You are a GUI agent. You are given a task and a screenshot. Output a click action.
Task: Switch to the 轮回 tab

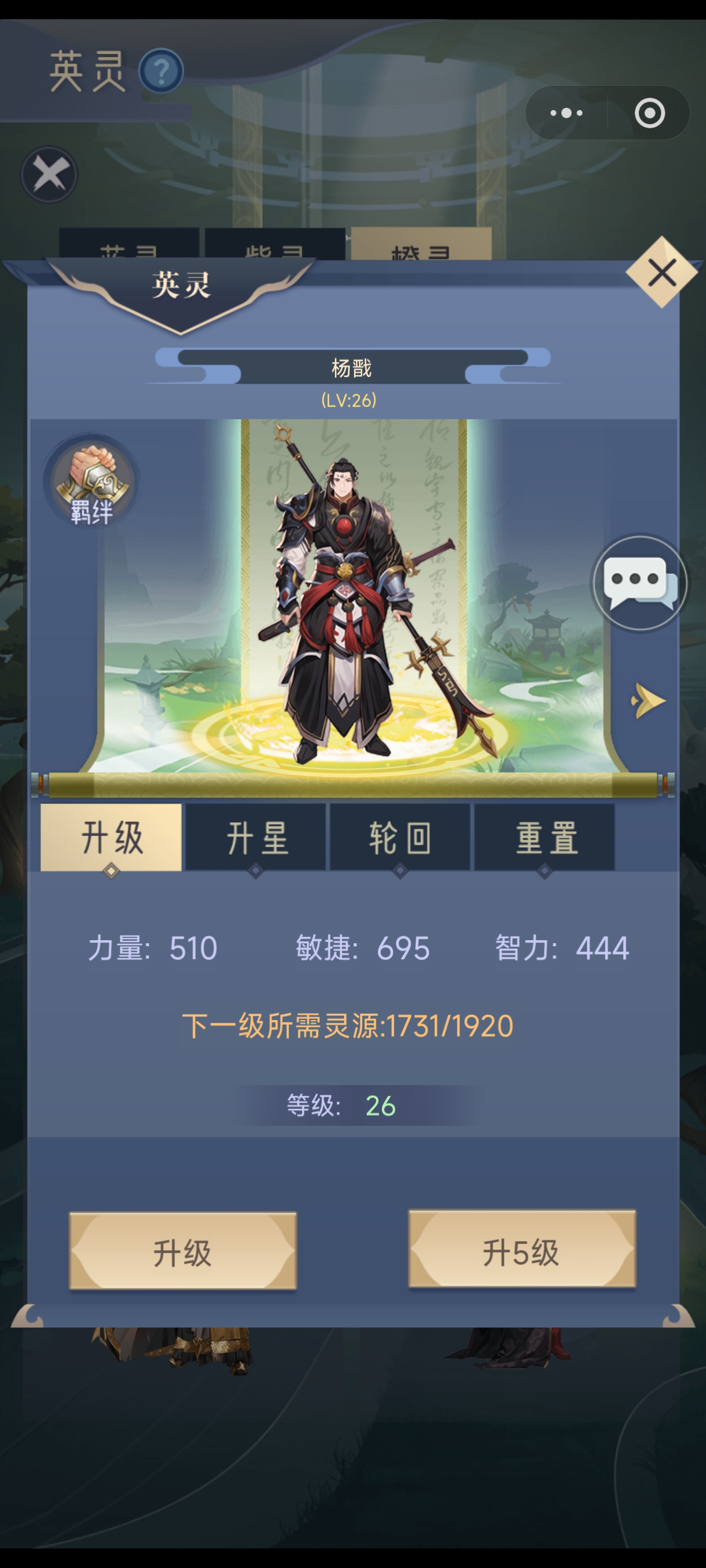(x=400, y=837)
